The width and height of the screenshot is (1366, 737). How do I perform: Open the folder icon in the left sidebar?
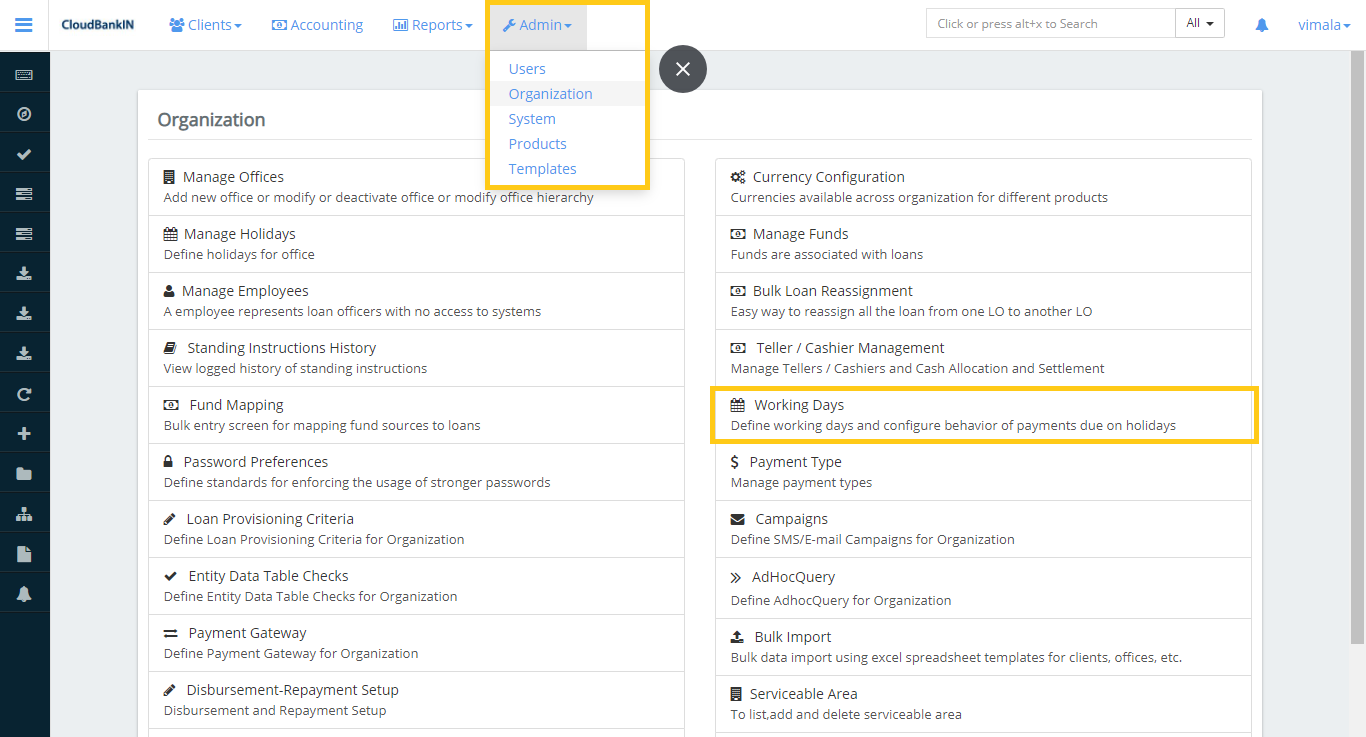[24, 474]
